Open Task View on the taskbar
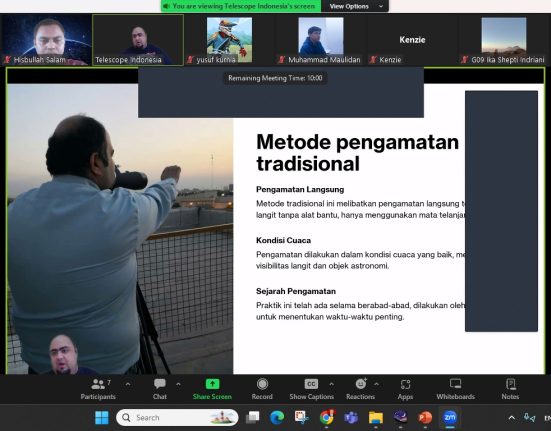 (x=252, y=417)
